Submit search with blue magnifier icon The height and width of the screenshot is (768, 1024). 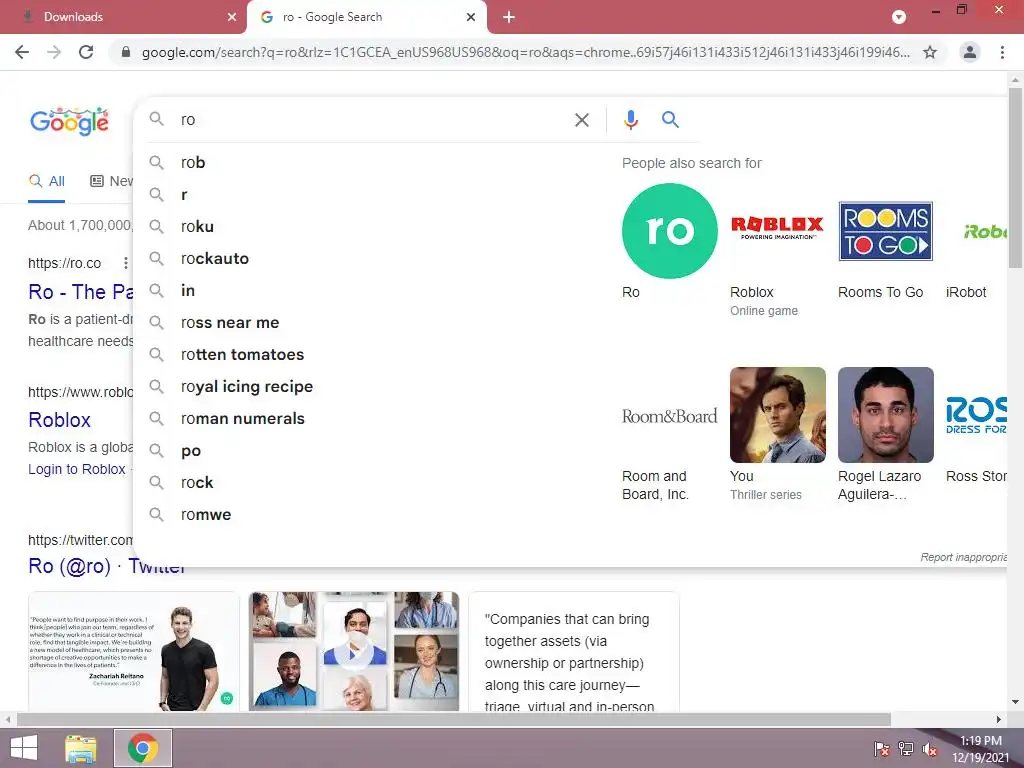(670, 120)
